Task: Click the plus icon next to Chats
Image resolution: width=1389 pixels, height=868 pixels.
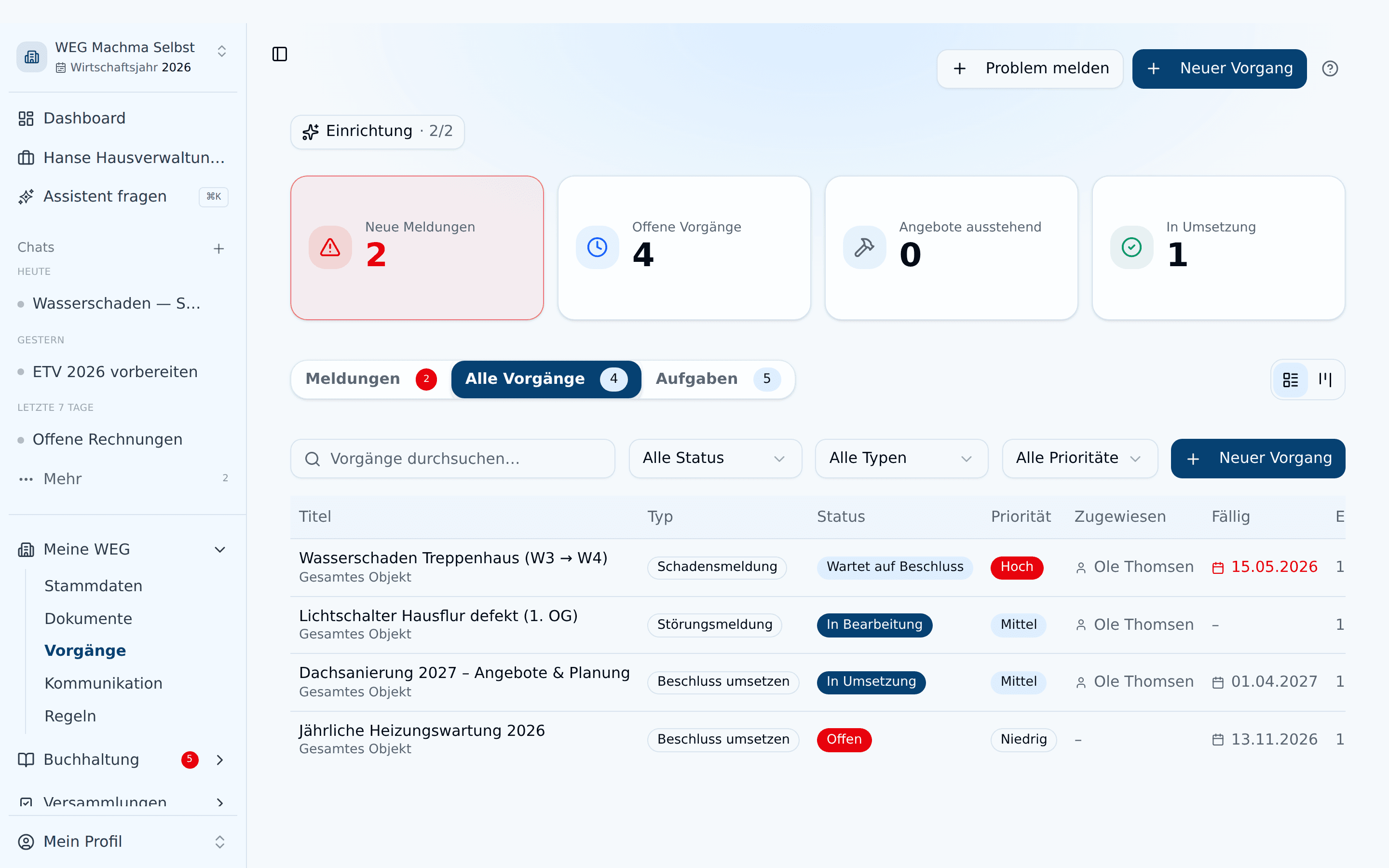Action: click(x=218, y=248)
